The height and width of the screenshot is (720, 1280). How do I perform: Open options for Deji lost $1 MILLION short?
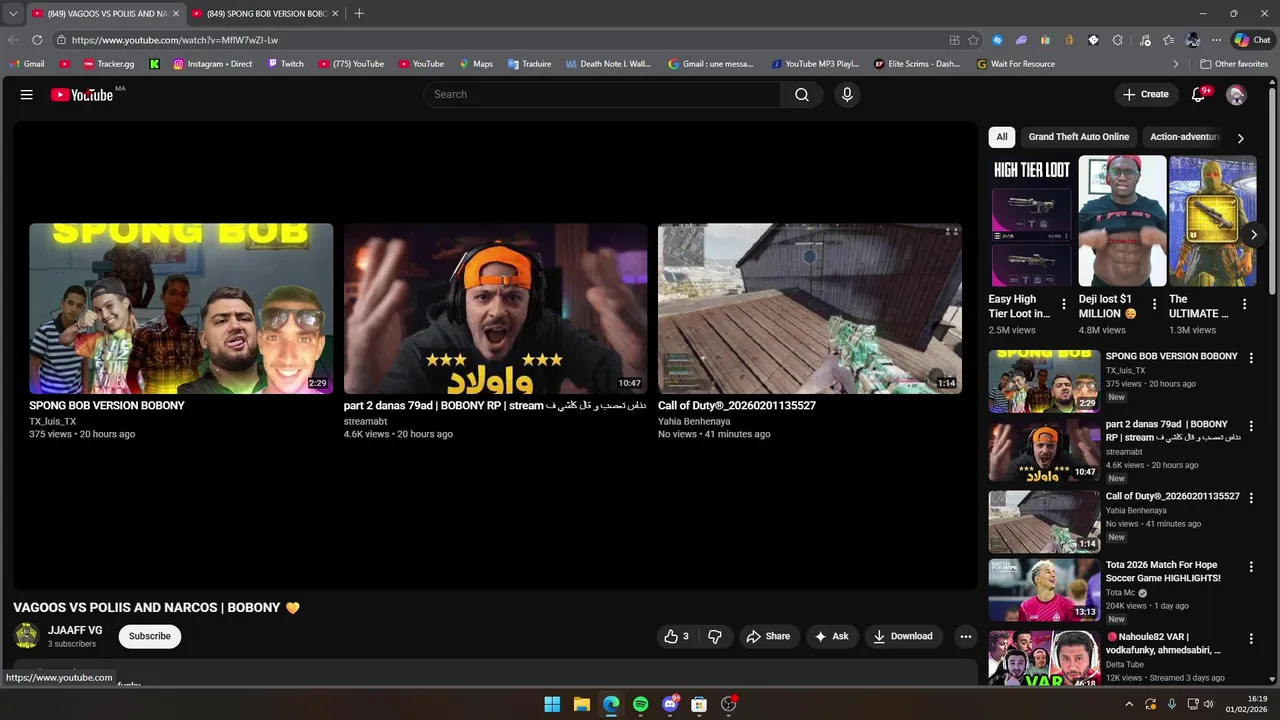1154,304
